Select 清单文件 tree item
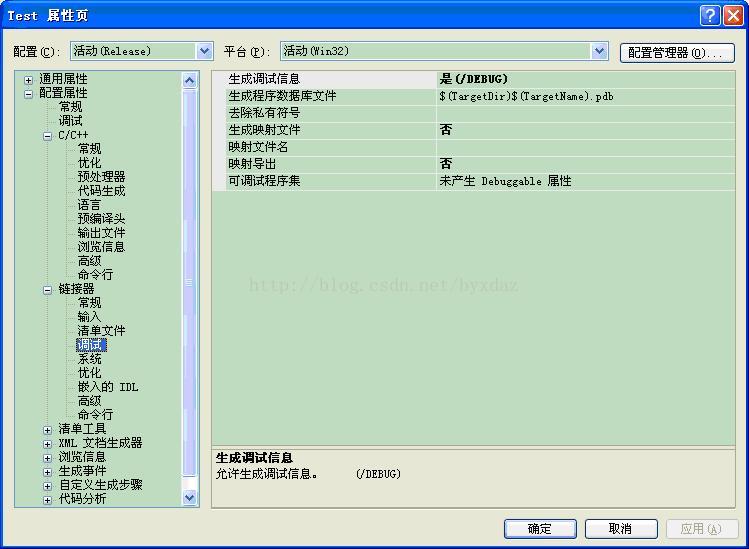The width and height of the screenshot is (749, 549). point(101,331)
